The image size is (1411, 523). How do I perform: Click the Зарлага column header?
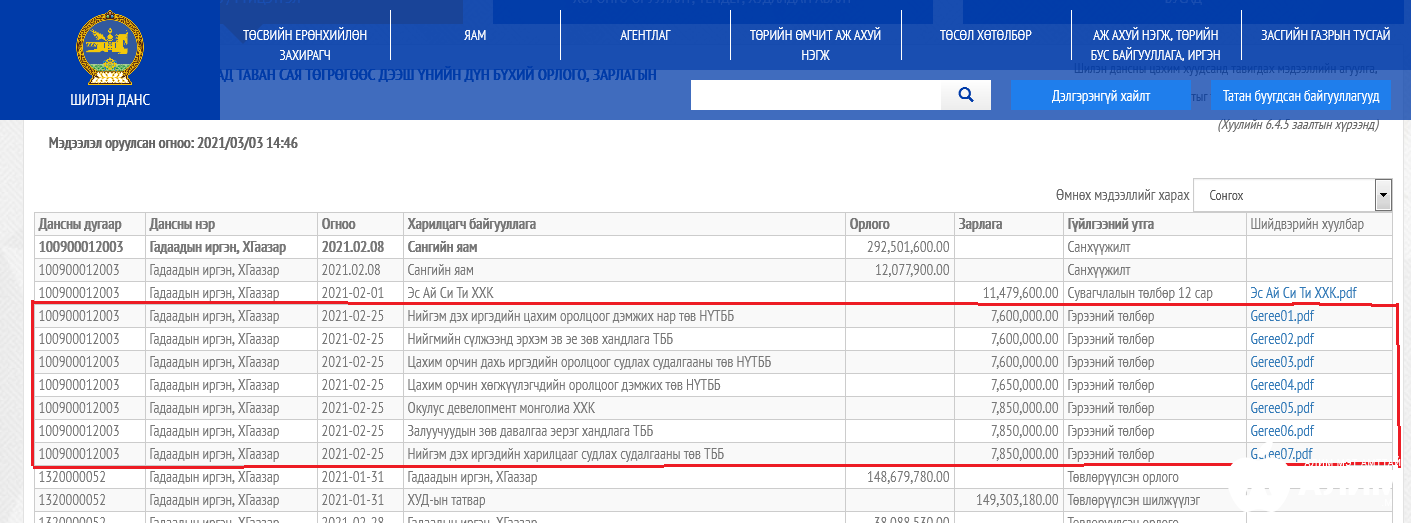980,224
